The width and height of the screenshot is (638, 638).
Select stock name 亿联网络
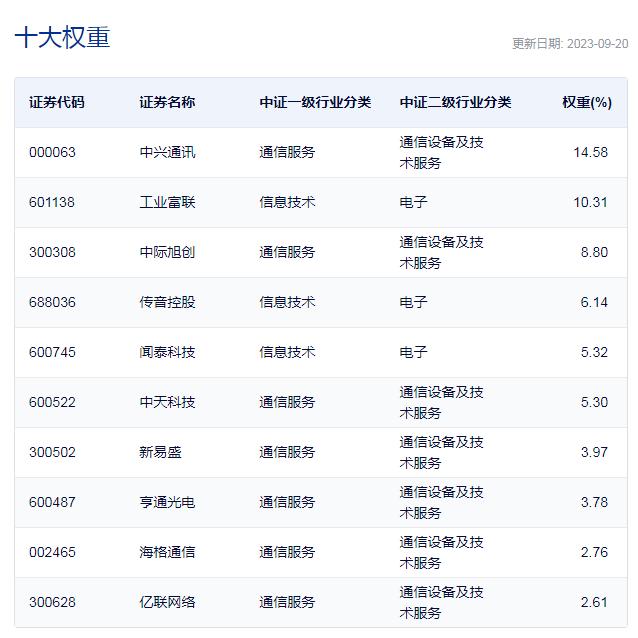[167, 603]
